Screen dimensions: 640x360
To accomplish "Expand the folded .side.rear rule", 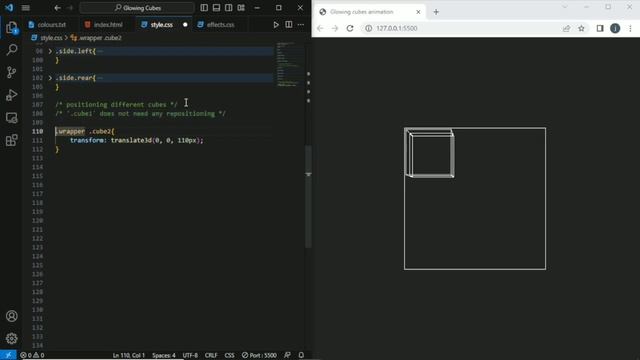I will pyautogui.click(x=50, y=78).
